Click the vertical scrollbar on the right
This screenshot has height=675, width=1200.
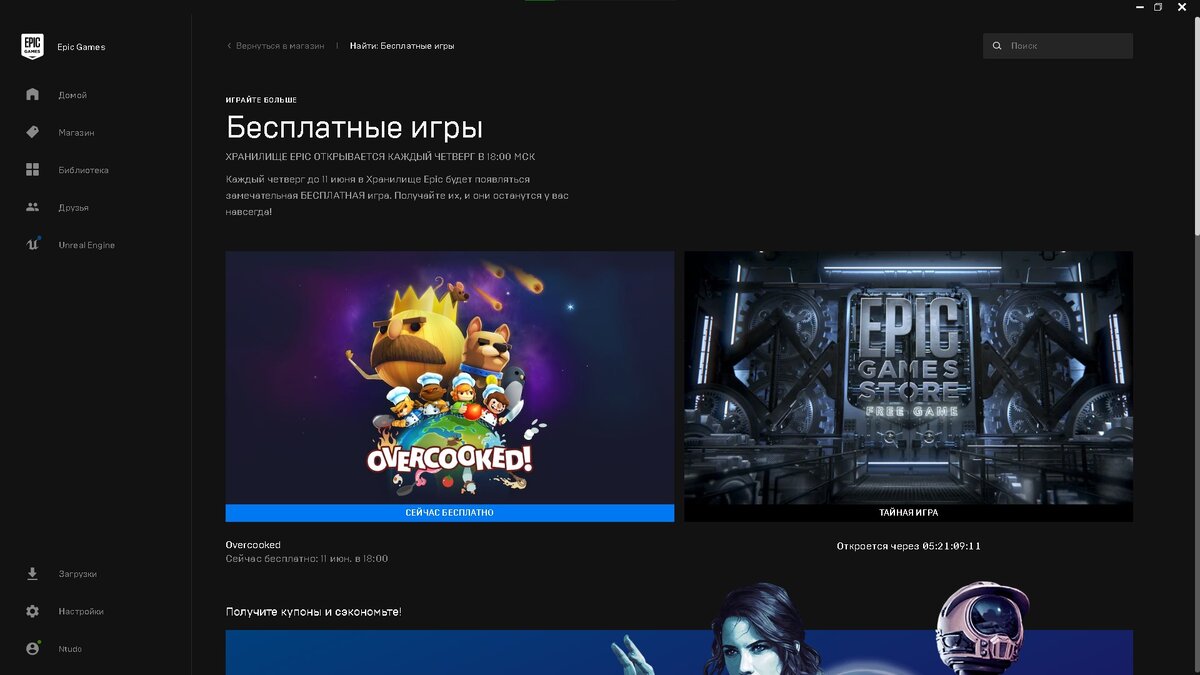click(x=1195, y=125)
